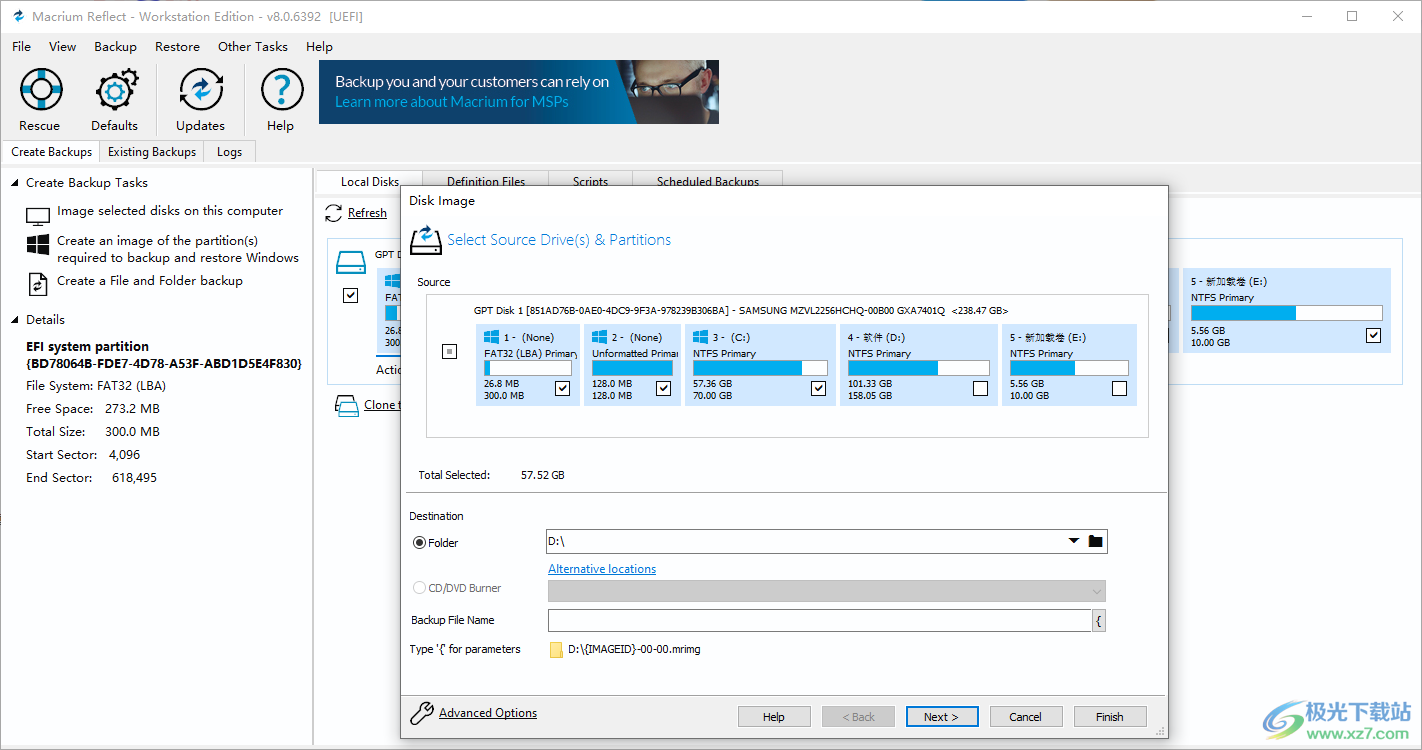
Task: Collapse the Create Backup Tasks section
Action: (15, 183)
